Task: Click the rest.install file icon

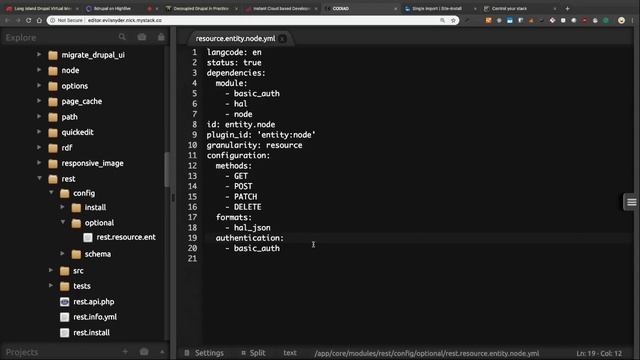Action: pyautogui.click(x=64, y=333)
